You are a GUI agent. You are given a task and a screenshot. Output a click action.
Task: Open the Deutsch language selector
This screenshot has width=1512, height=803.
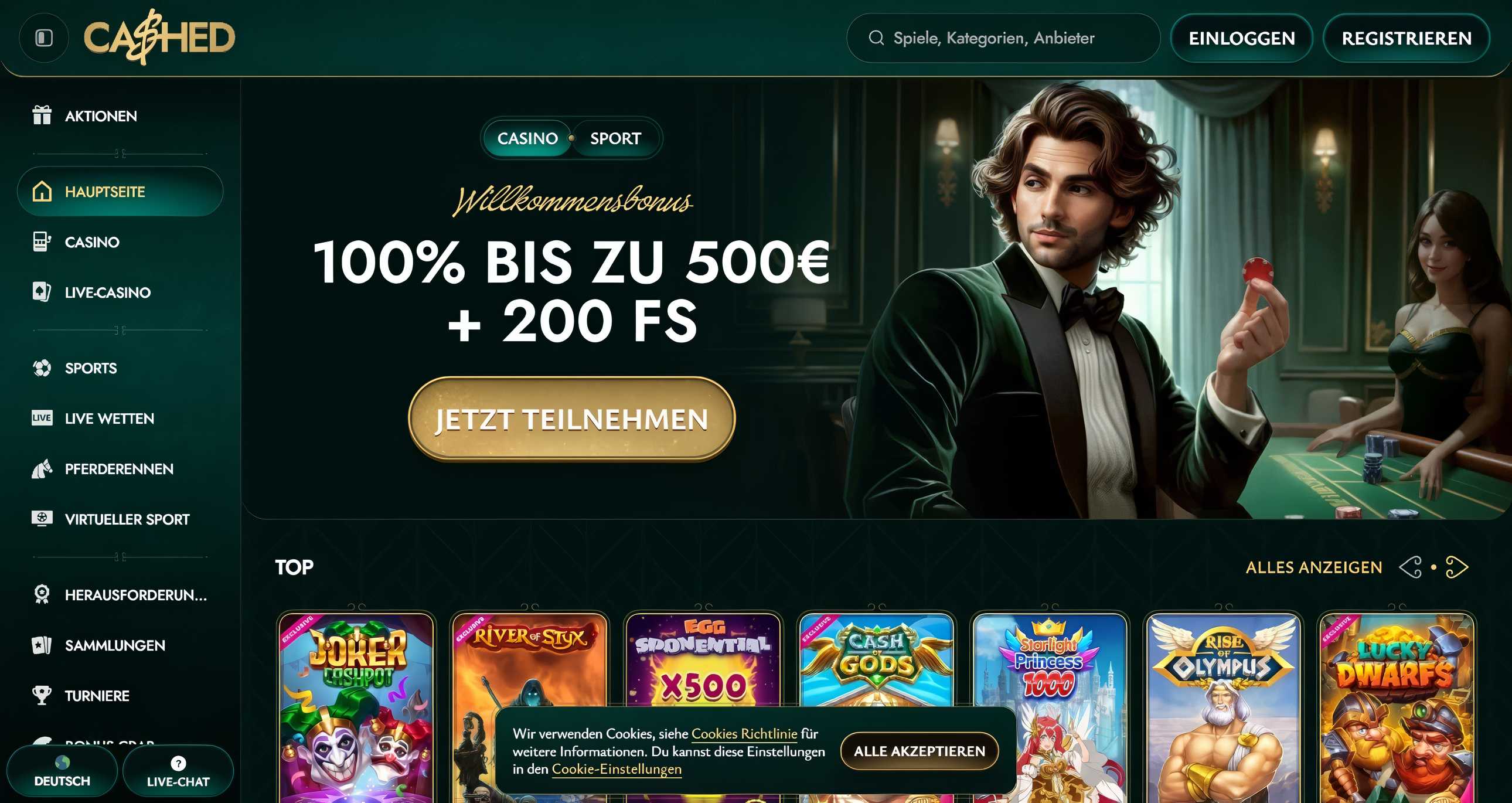62,771
